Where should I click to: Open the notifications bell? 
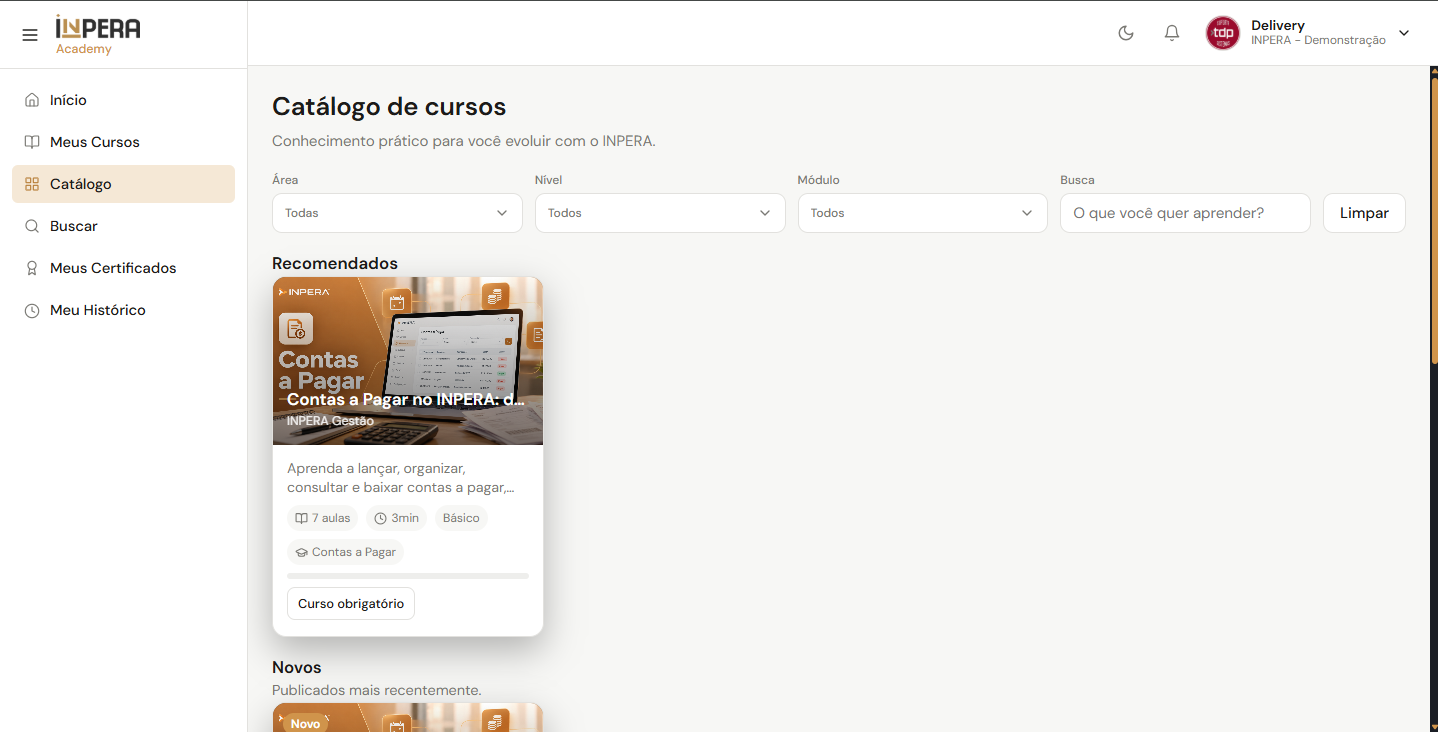pos(1172,33)
